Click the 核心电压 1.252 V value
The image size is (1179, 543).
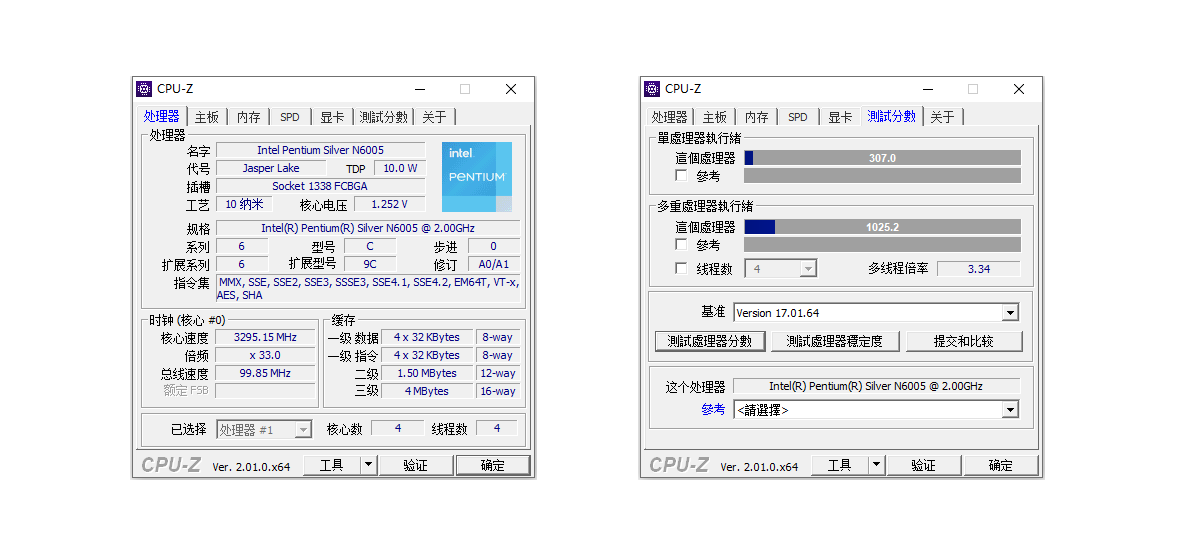[389, 204]
